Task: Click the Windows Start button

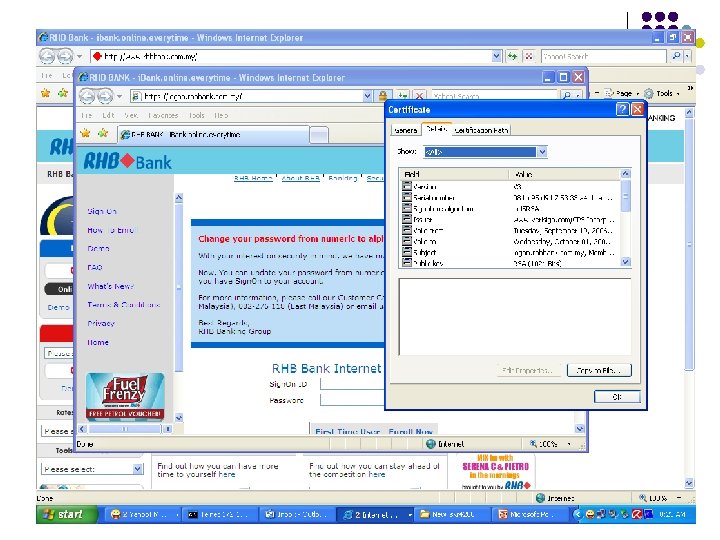Action: 67,514
